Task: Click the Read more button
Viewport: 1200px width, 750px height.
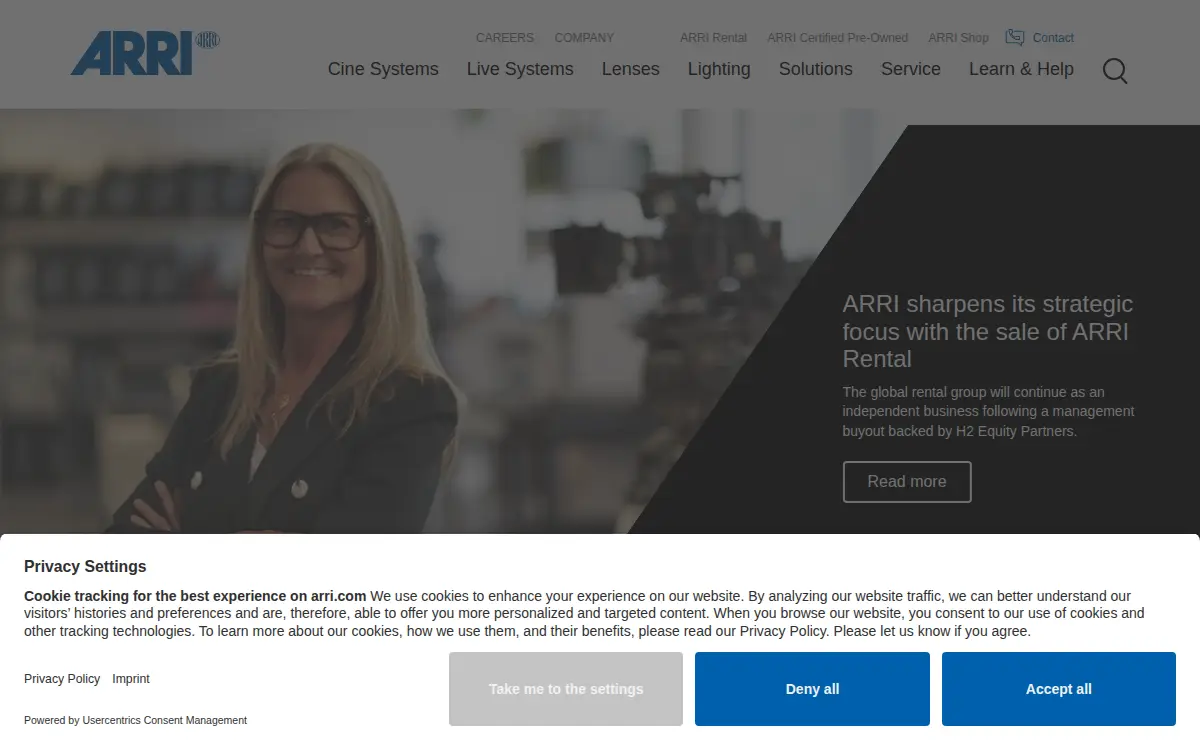Action: point(907,482)
